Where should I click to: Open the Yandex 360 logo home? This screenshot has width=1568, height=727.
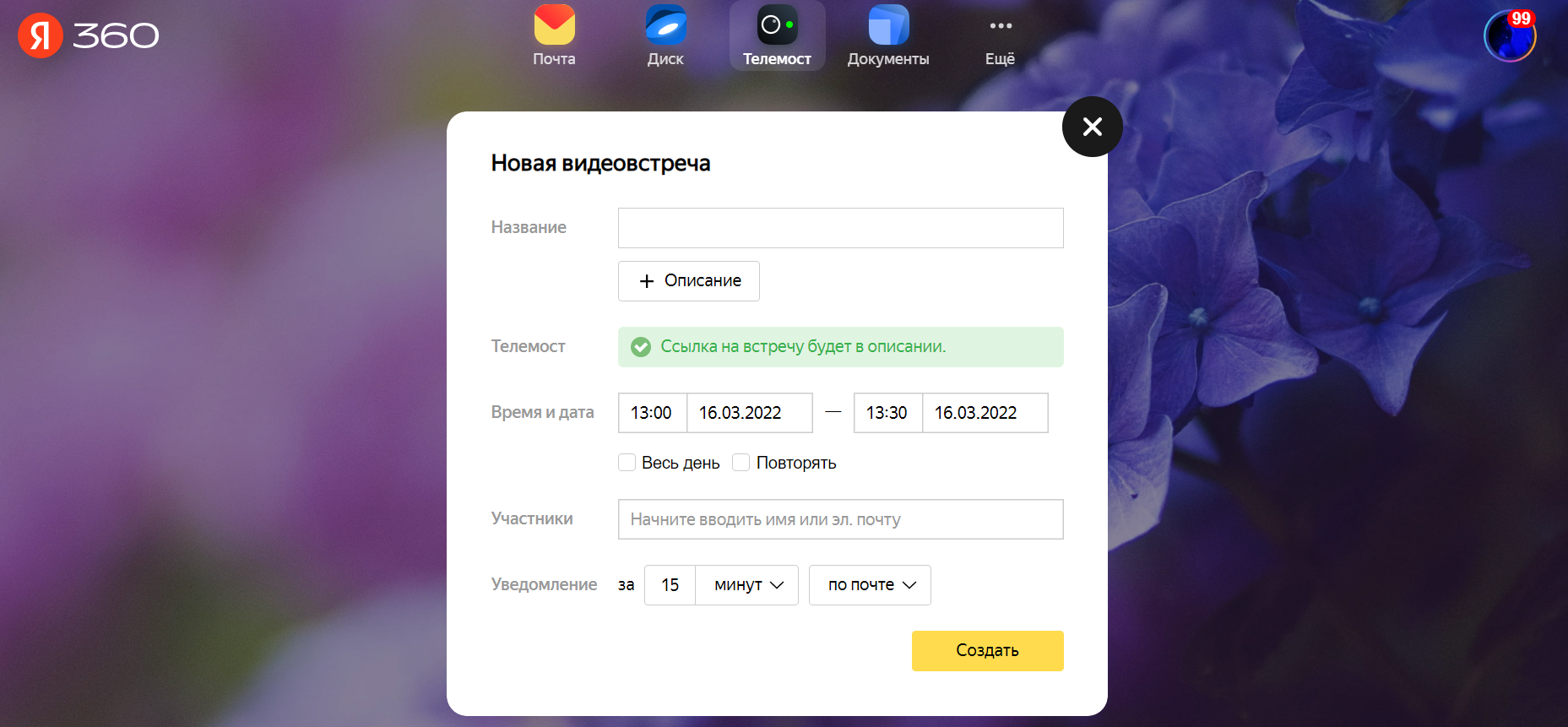click(x=89, y=35)
